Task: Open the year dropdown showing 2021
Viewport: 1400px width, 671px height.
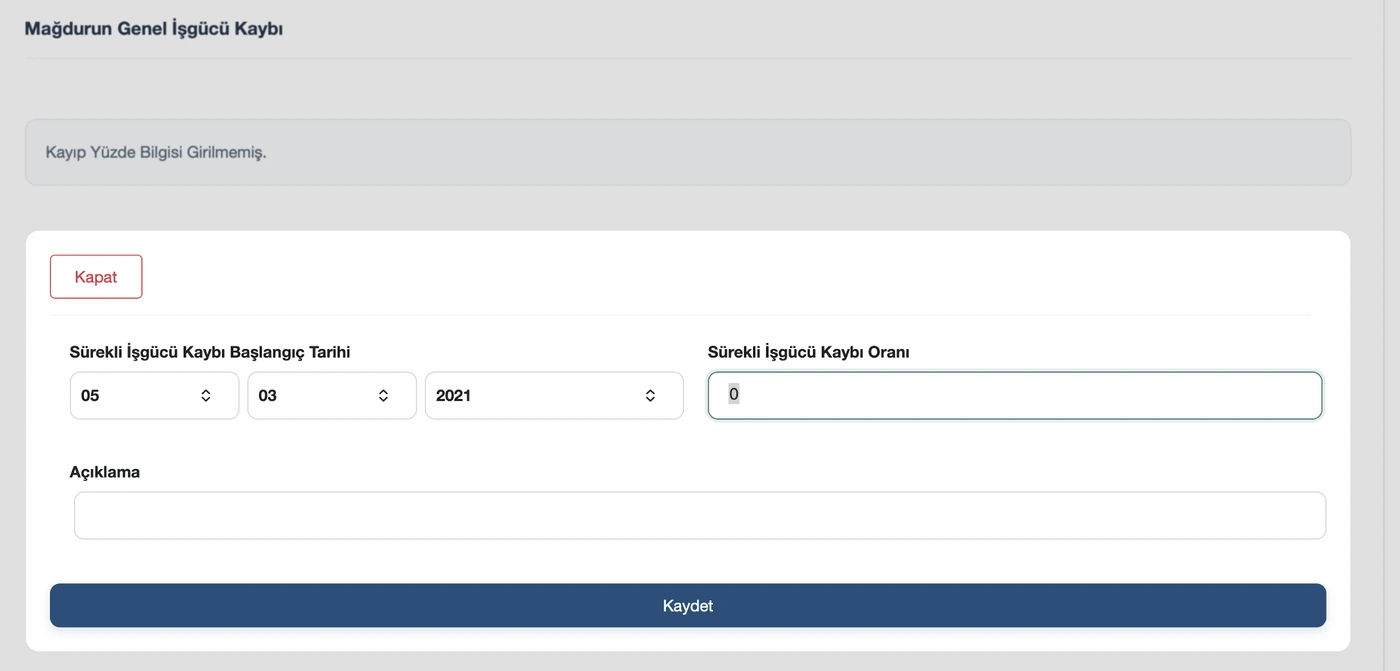Action: pos(554,396)
